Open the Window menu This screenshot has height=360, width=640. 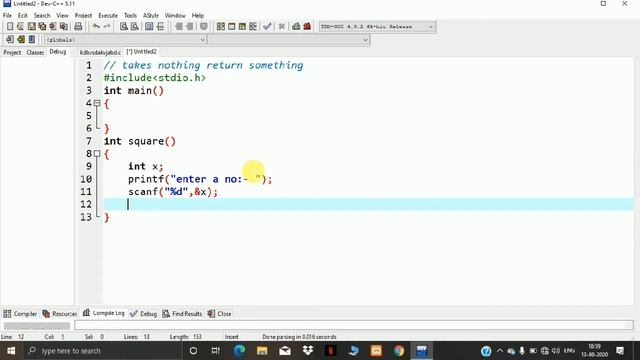pos(175,16)
